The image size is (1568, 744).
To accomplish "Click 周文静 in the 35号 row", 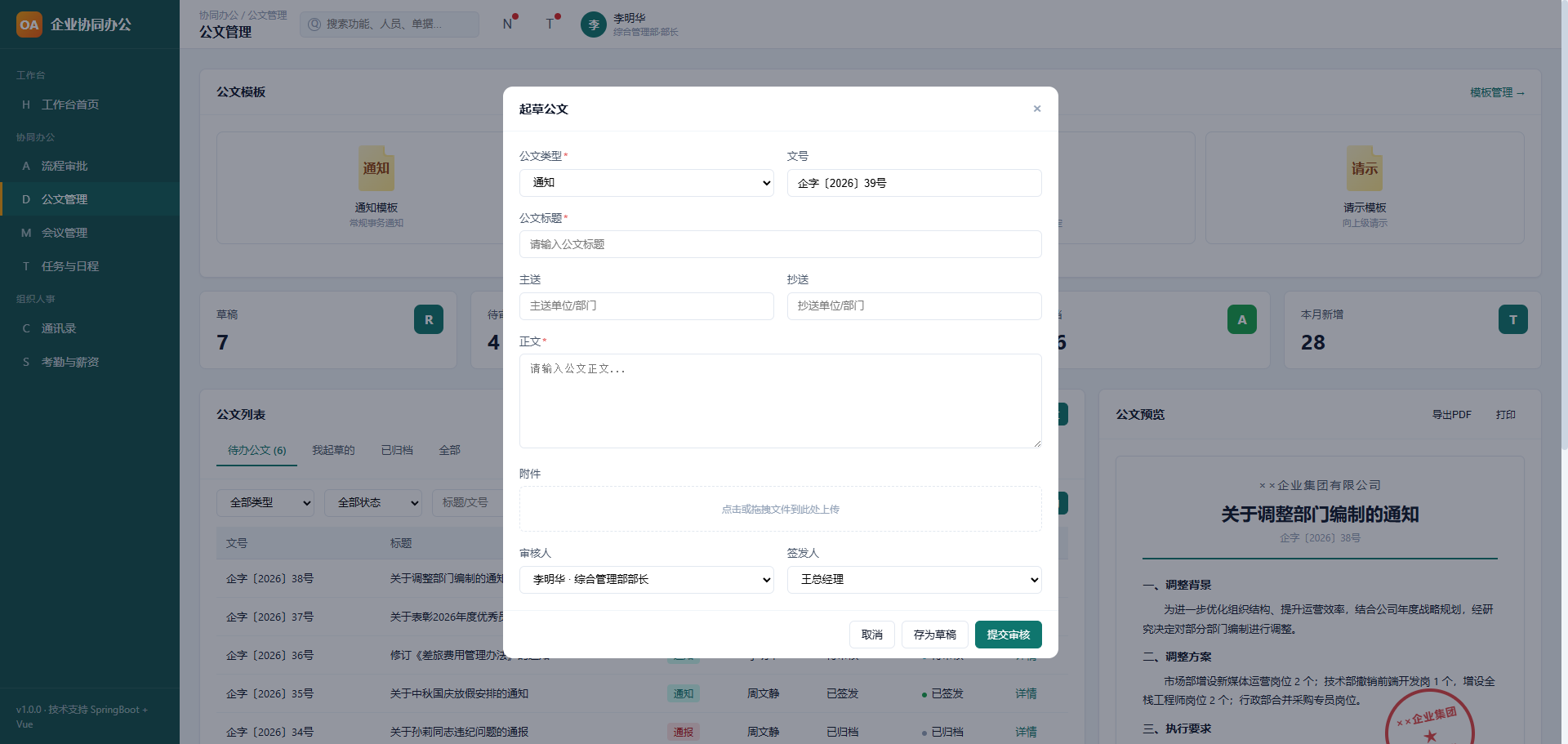I will pyautogui.click(x=764, y=693).
